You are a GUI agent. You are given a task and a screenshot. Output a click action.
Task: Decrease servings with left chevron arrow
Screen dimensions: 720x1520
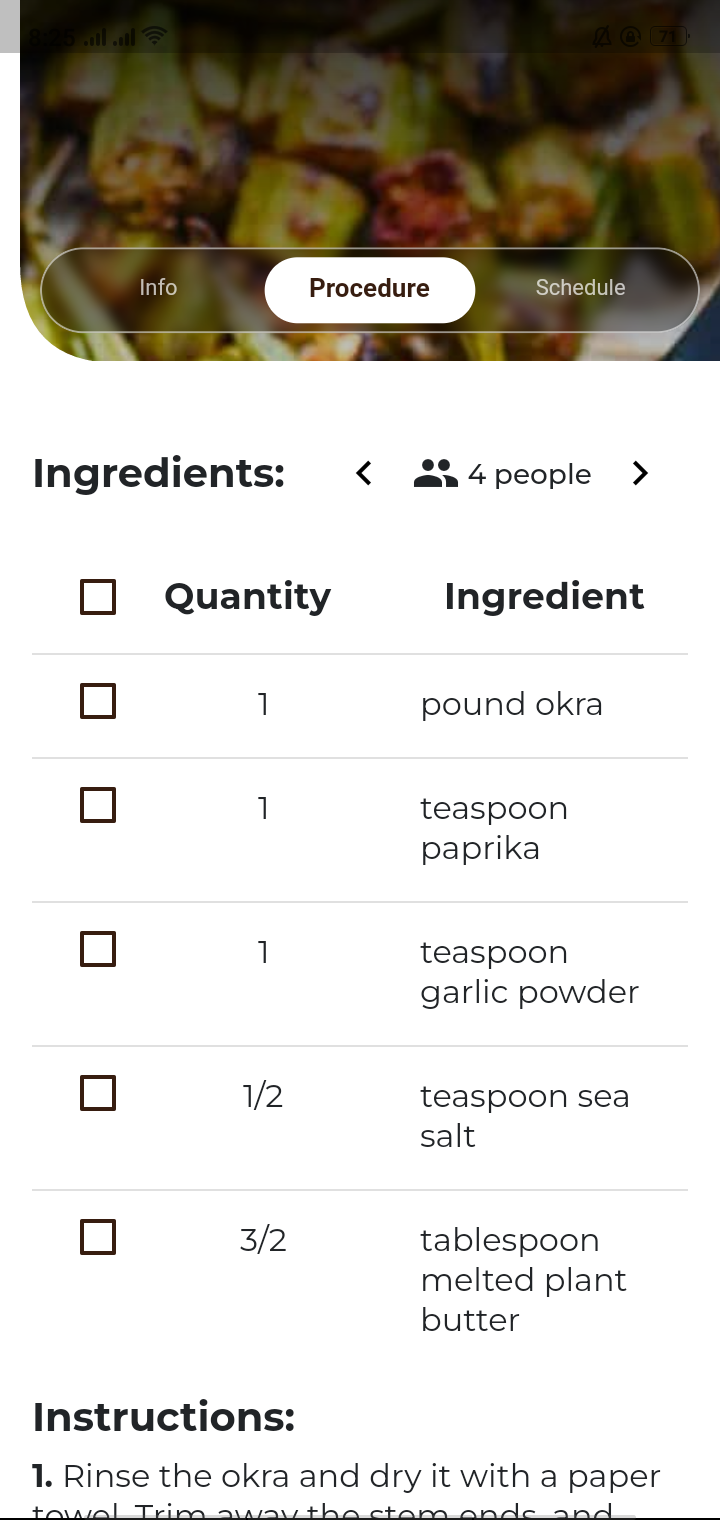364,473
